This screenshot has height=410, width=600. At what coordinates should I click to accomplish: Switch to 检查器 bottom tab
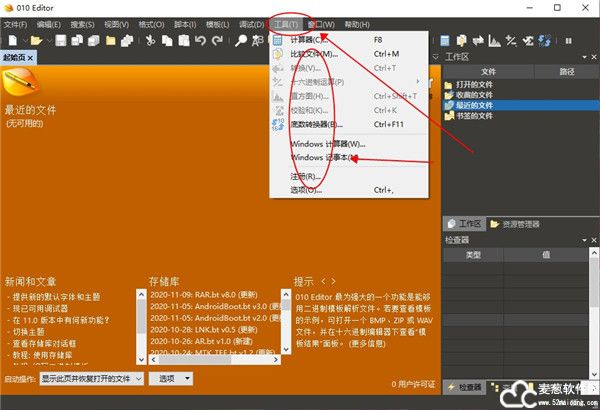(x=464, y=387)
